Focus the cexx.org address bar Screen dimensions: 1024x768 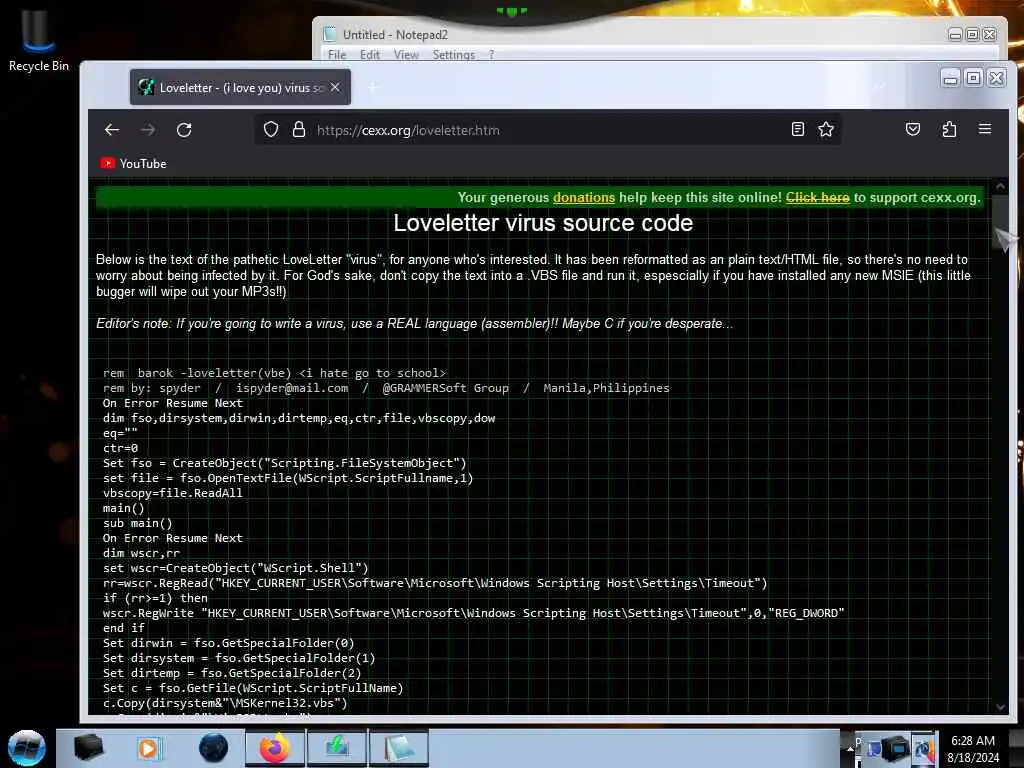(549, 130)
